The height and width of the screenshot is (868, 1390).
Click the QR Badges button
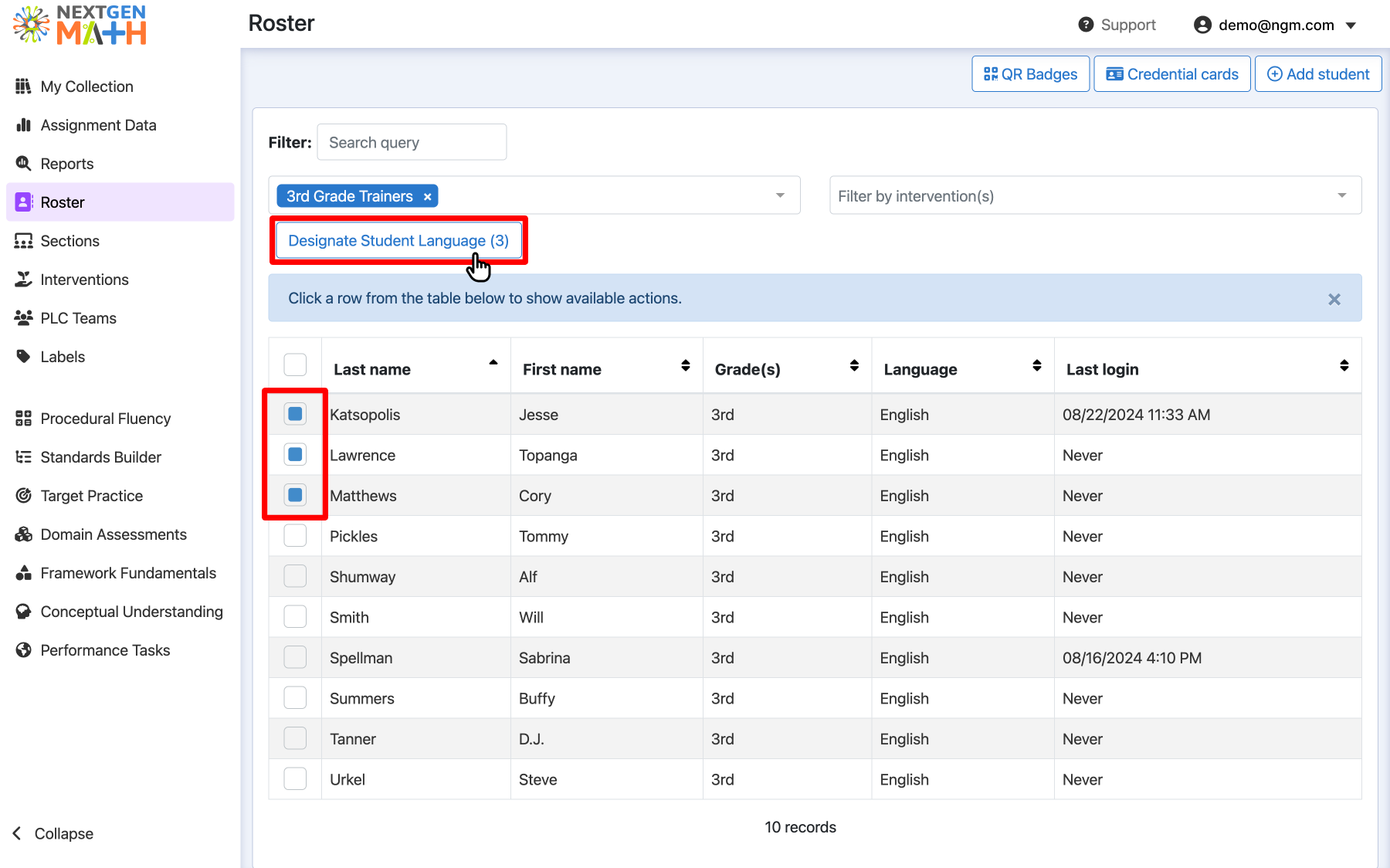[x=1030, y=74]
